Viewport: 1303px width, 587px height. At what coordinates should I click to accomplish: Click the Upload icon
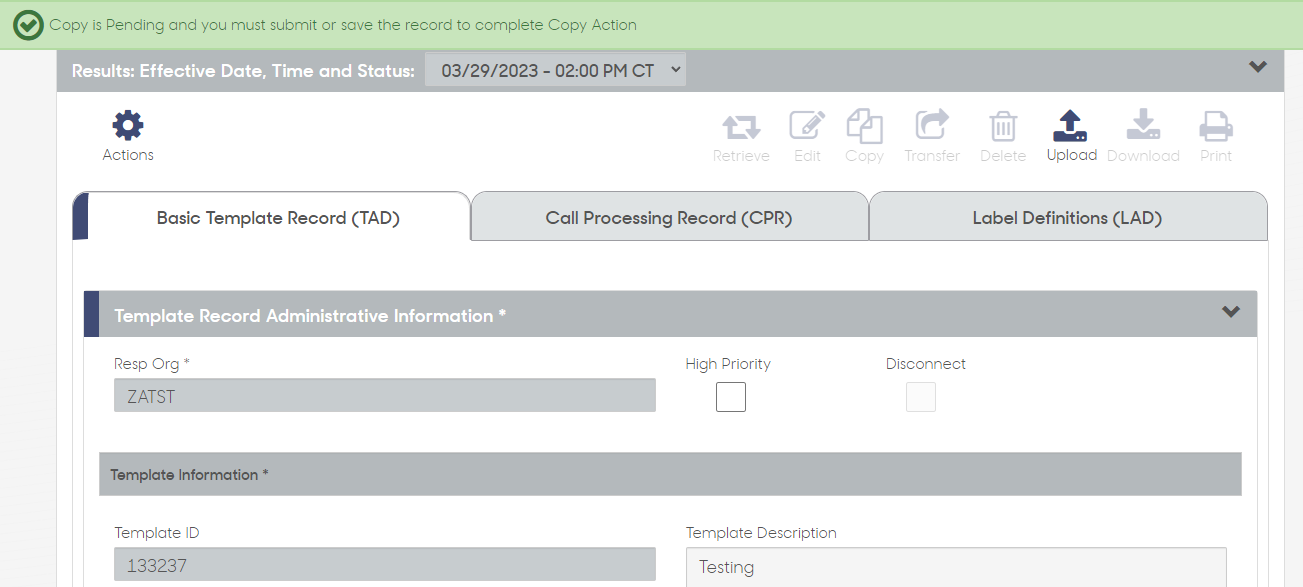coord(1071,126)
